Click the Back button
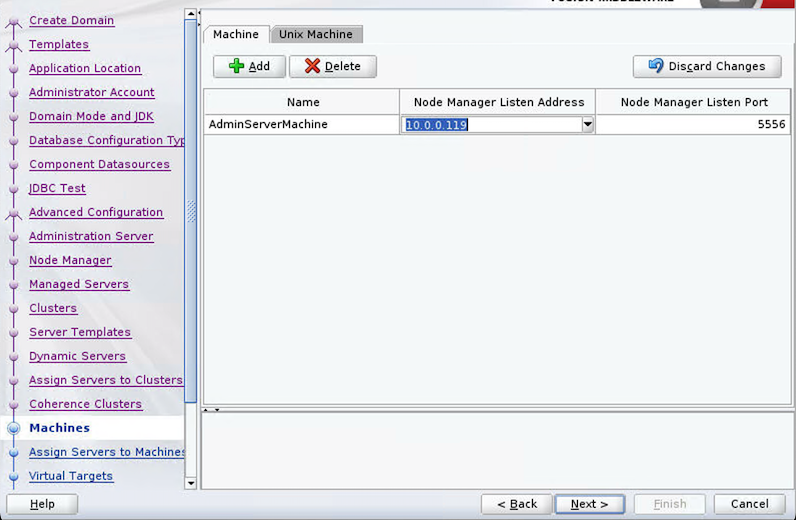Viewport: 796px width, 520px height. point(516,504)
